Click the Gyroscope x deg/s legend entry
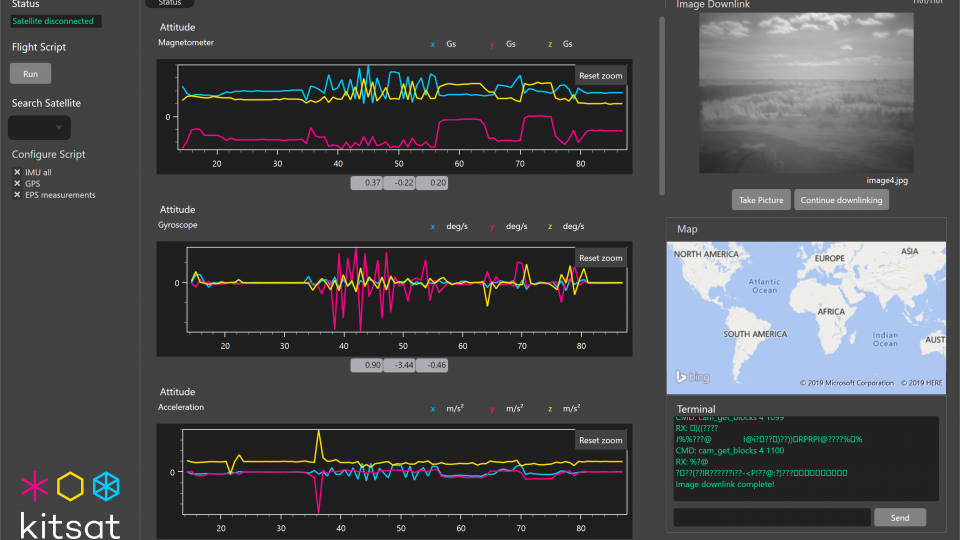The height and width of the screenshot is (540, 960). pyautogui.click(x=449, y=227)
